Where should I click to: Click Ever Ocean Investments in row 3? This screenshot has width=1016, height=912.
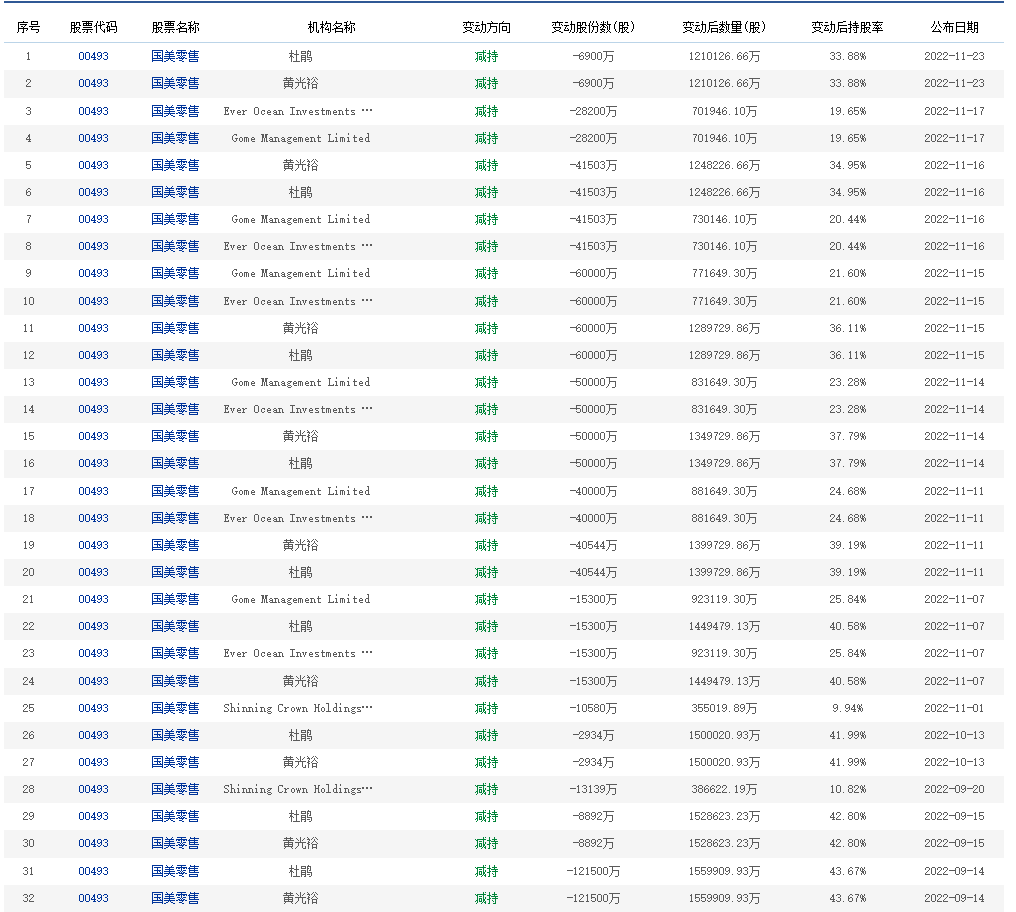pyautogui.click(x=298, y=111)
